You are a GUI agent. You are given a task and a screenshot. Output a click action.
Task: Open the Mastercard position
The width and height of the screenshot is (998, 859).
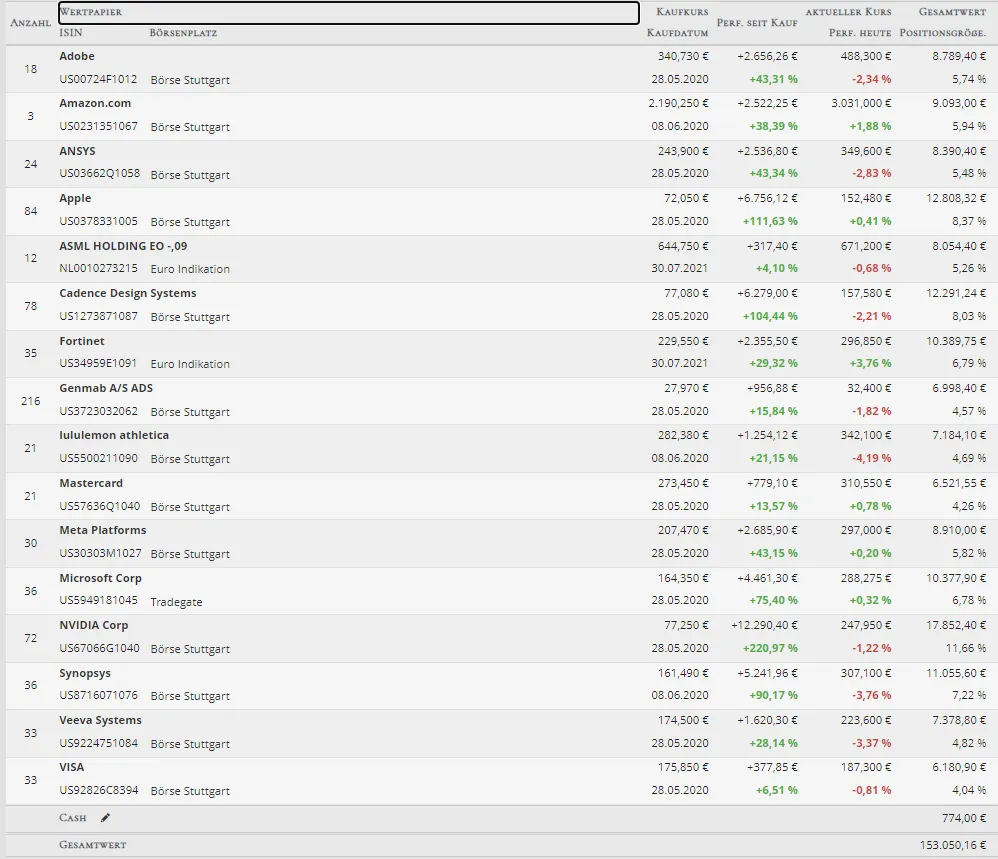point(91,483)
